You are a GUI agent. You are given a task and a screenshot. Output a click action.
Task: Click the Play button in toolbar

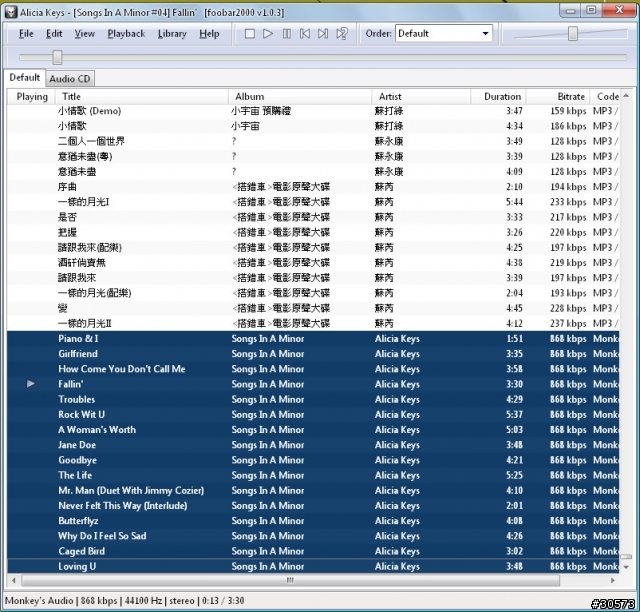[268, 33]
